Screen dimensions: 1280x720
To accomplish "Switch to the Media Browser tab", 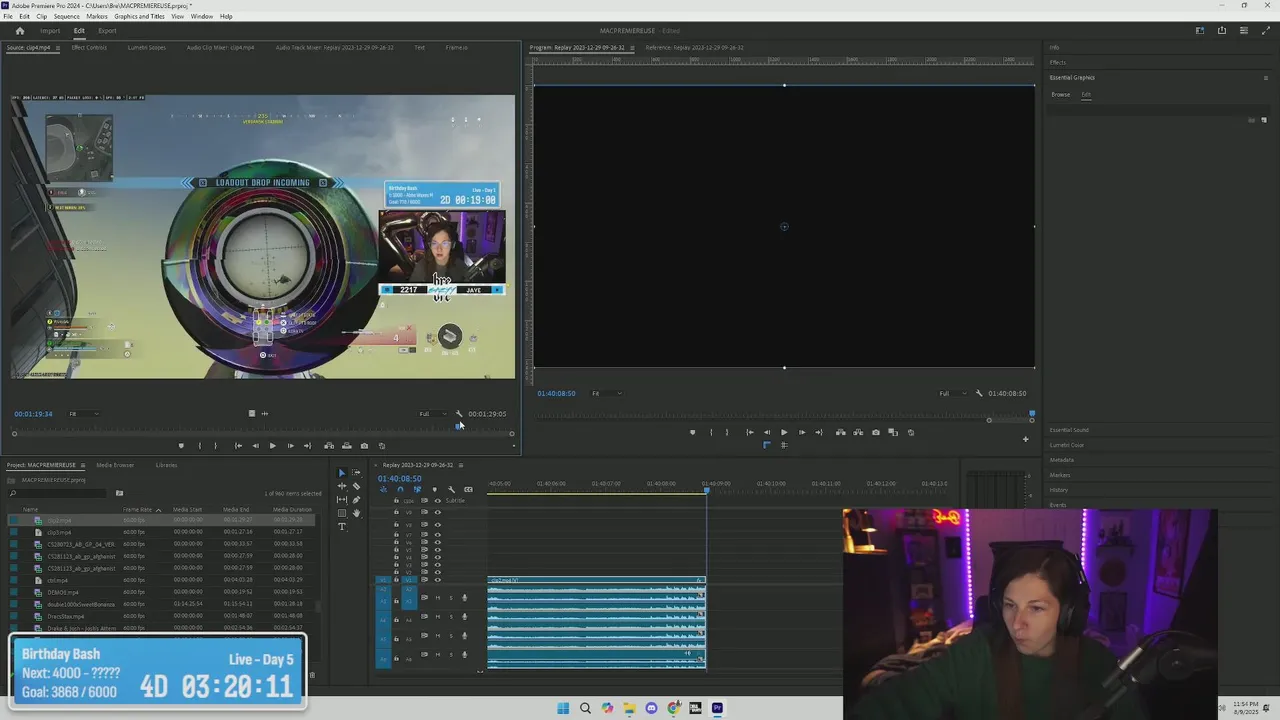I will pos(115,465).
